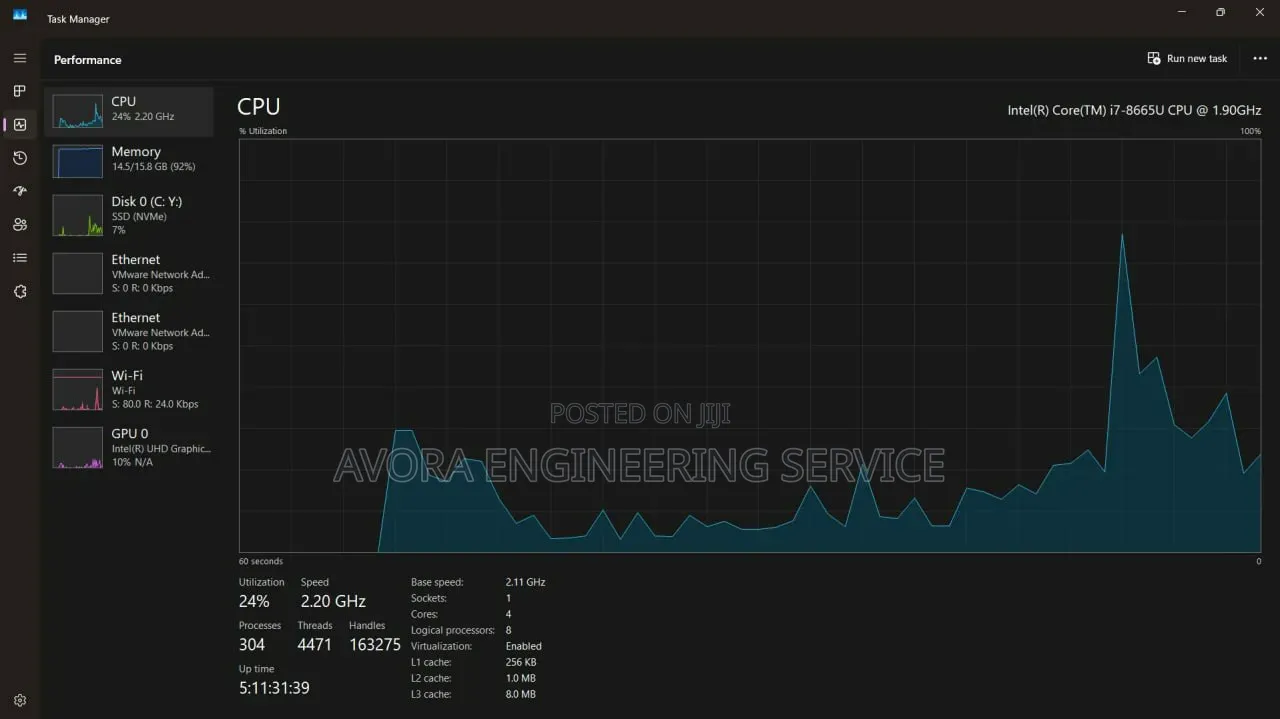Click the Virtualization Enabled value
1280x719 pixels.
[523, 646]
